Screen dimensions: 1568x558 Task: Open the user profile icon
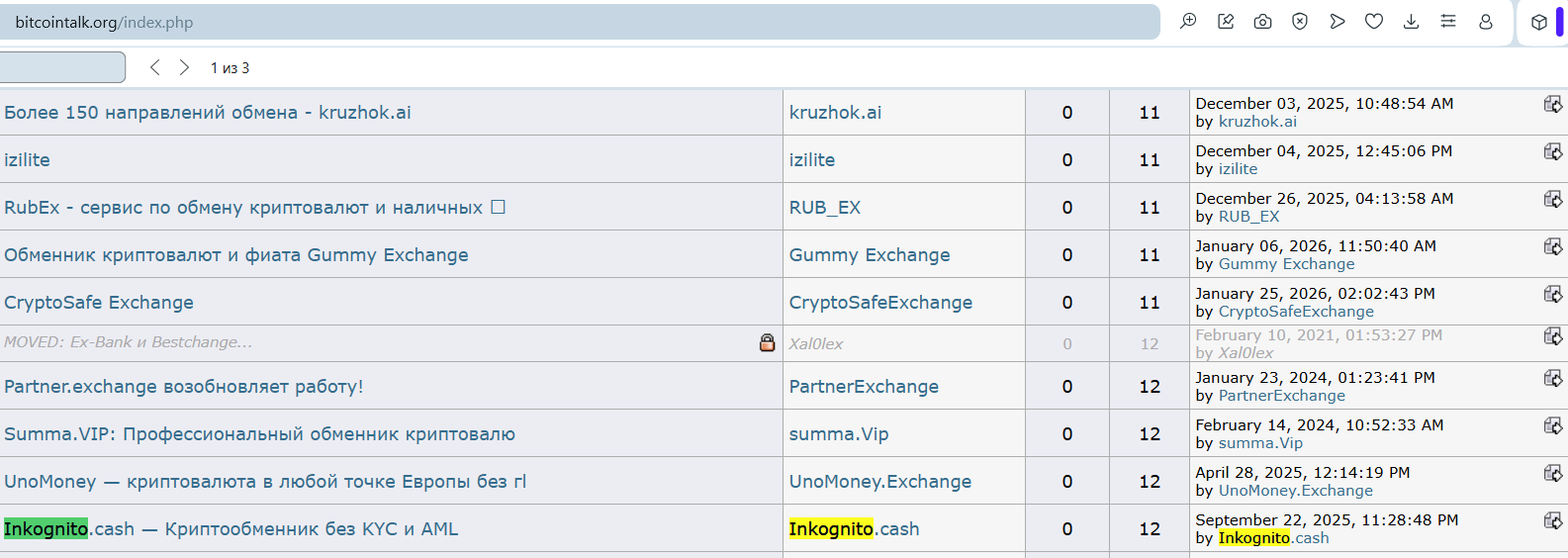point(1485,21)
